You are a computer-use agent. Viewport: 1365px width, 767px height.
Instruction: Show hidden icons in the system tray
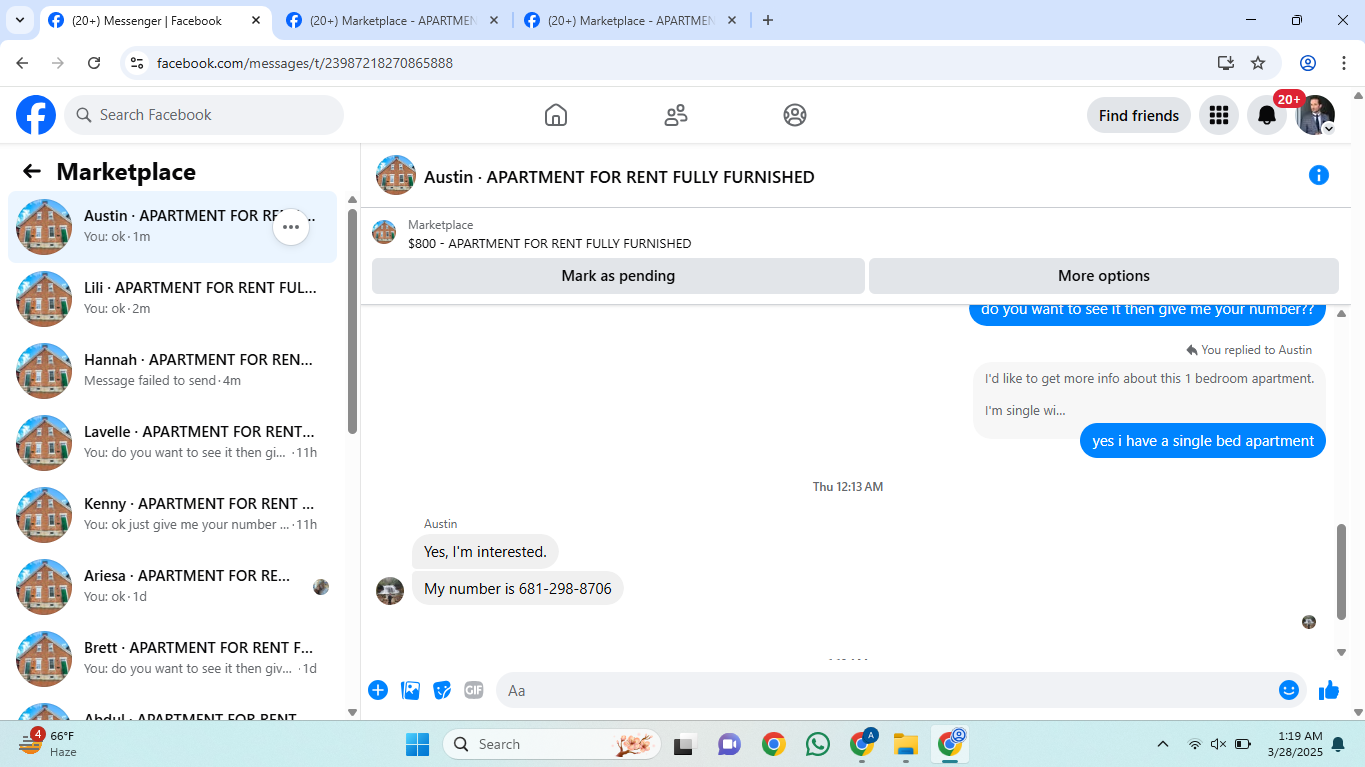pyautogui.click(x=1162, y=744)
